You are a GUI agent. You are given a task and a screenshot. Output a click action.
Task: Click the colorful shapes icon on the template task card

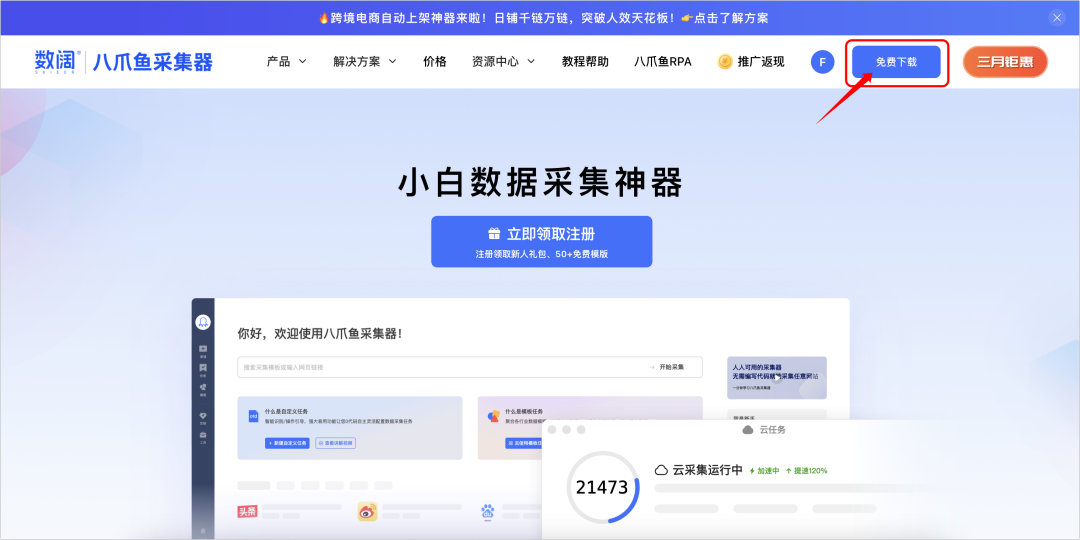point(493,416)
